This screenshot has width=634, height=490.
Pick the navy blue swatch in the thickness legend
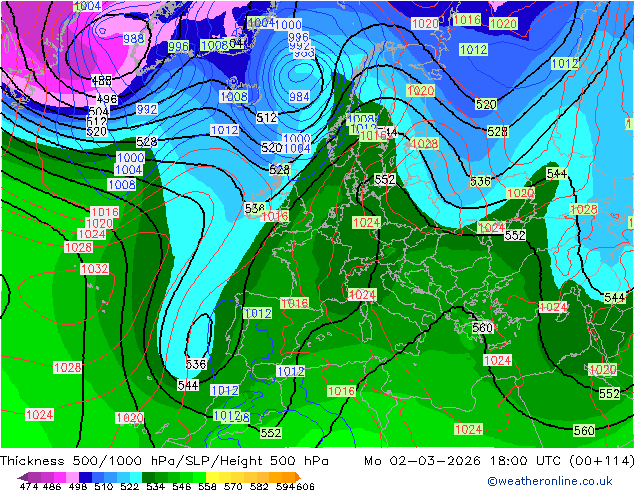click(85, 477)
